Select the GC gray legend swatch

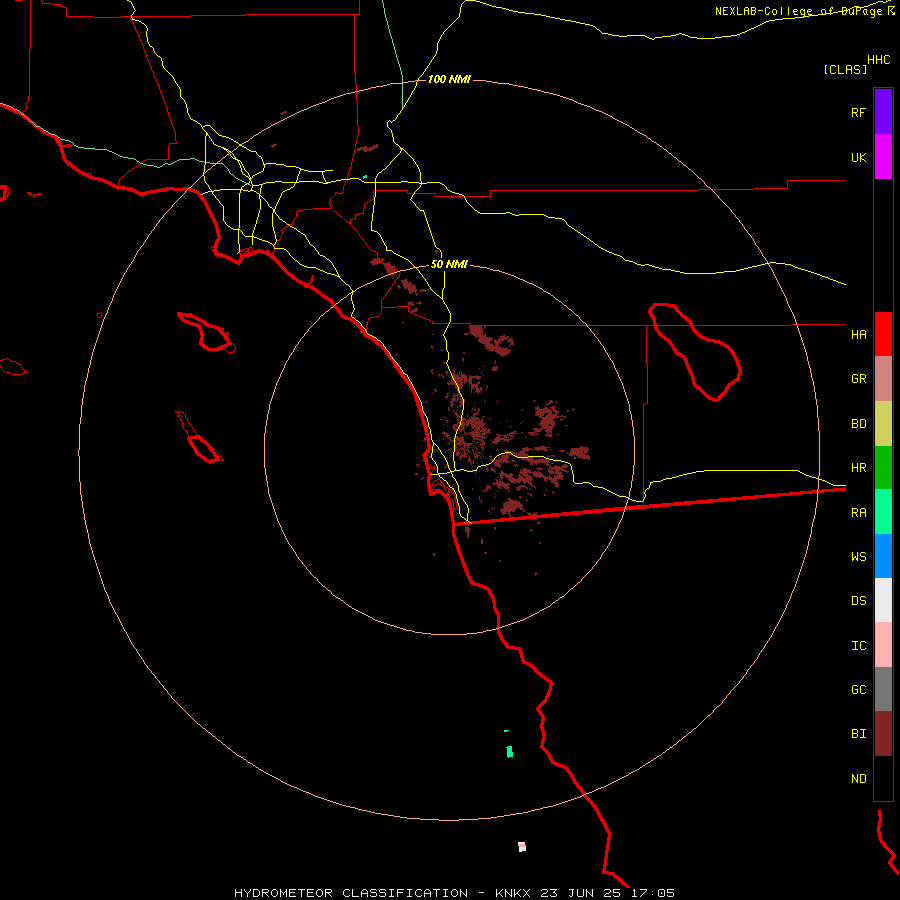(883, 689)
